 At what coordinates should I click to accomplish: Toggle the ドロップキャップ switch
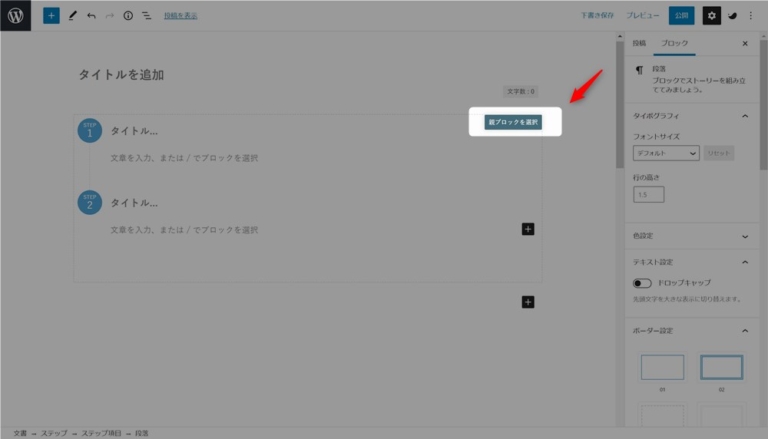[641, 283]
